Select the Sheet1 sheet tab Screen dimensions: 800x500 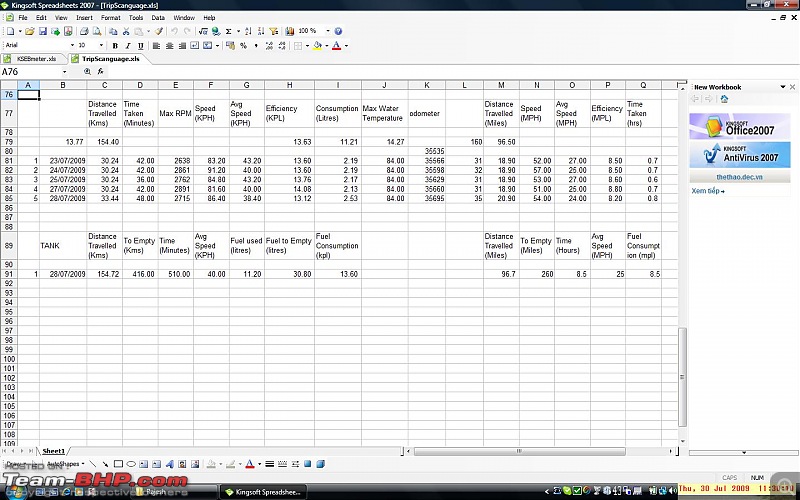54,451
